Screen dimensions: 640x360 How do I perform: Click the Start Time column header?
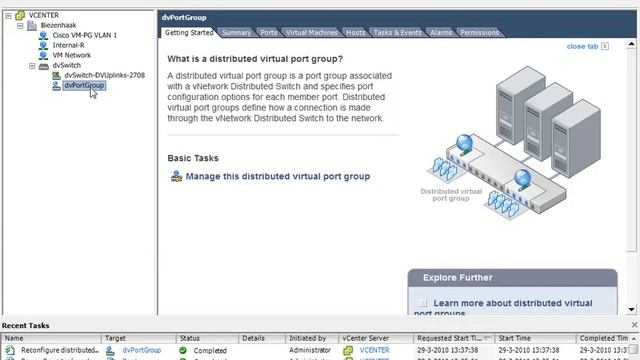tap(536, 338)
